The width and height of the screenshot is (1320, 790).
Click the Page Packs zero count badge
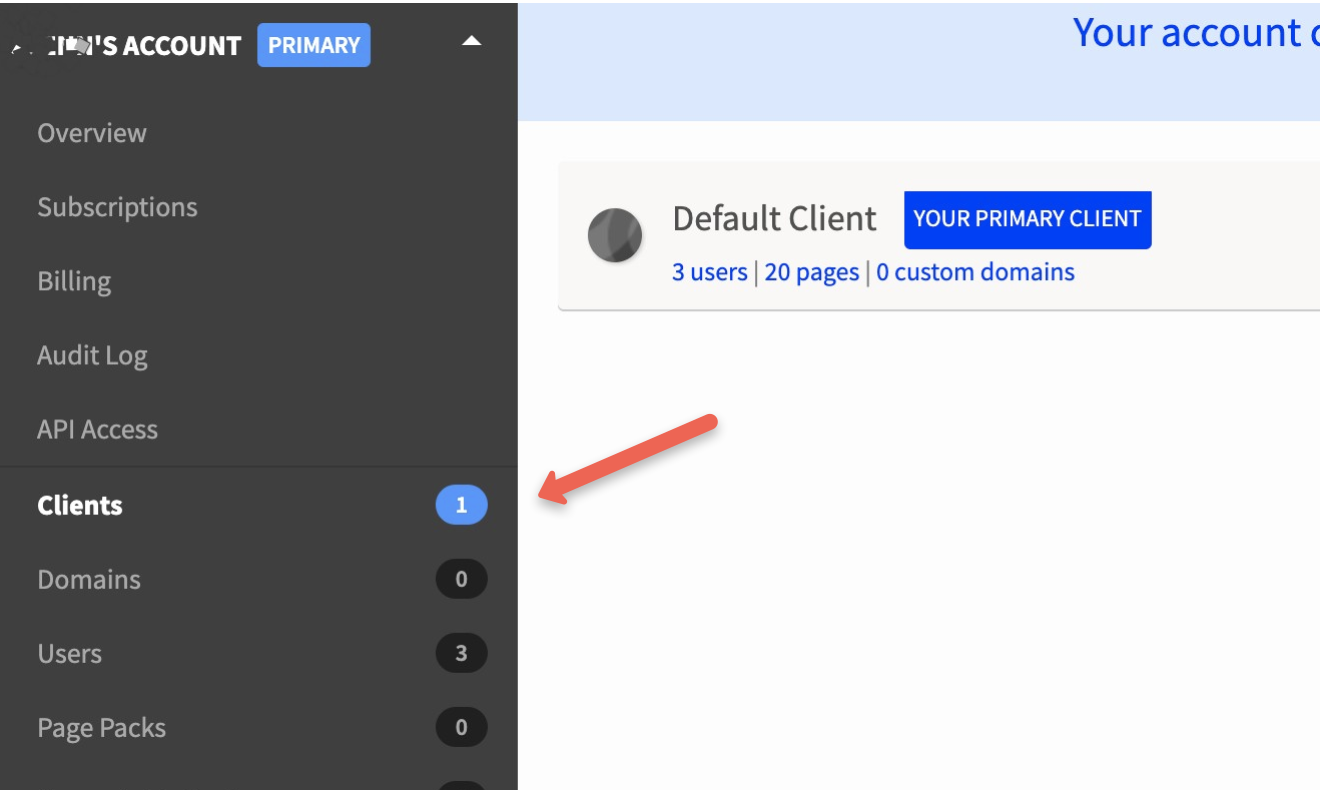coord(461,727)
